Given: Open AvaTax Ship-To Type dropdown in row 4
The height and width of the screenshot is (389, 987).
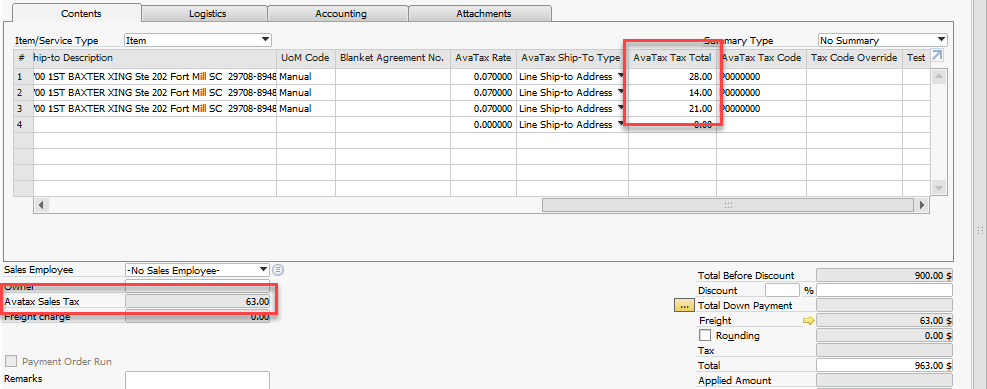Looking at the screenshot, I should pos(621,125).
